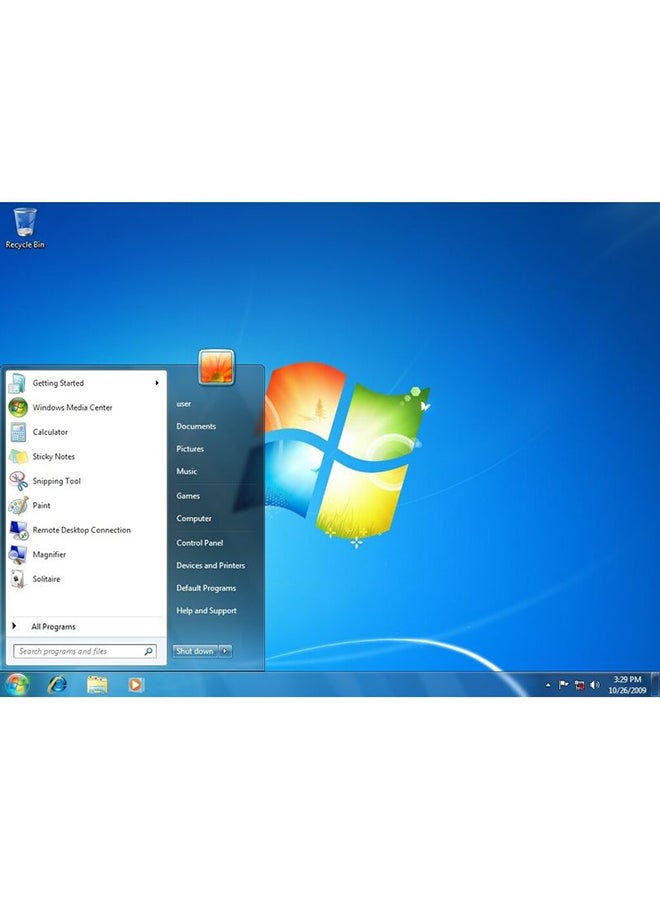Click the Windows Start orb button
Image resolution: width=660 pixels, height=900 pixels.
(x=18, y=685)
